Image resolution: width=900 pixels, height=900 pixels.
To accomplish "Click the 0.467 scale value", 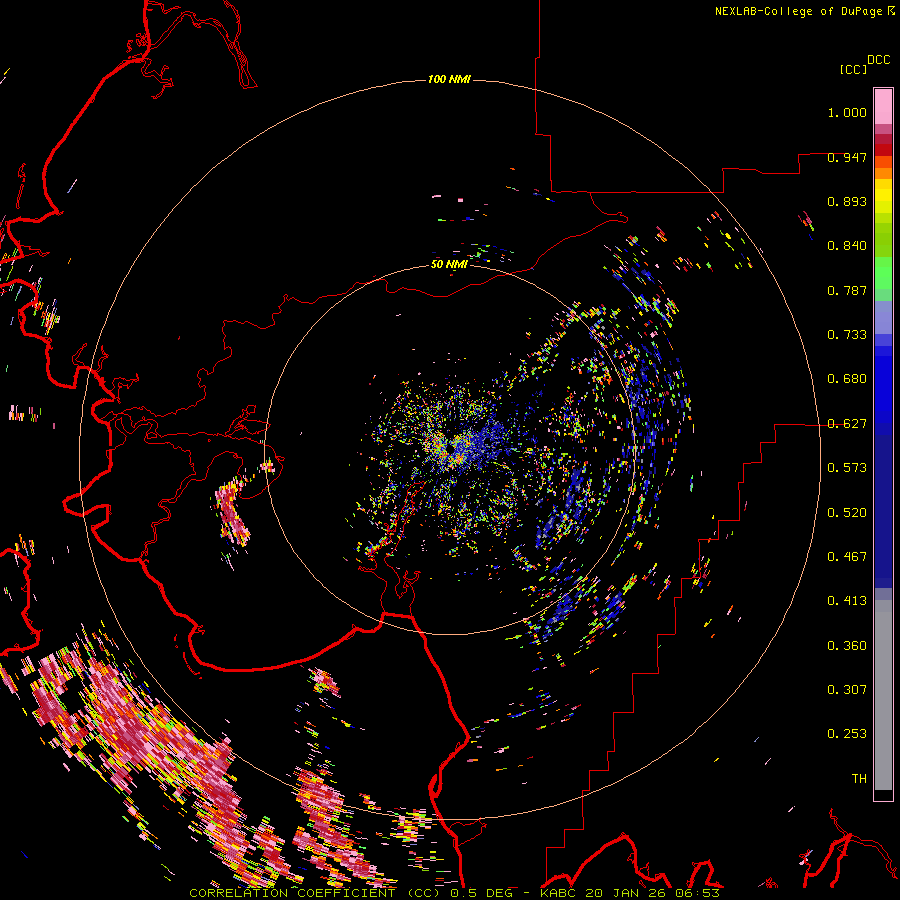I will click(847, 557).
